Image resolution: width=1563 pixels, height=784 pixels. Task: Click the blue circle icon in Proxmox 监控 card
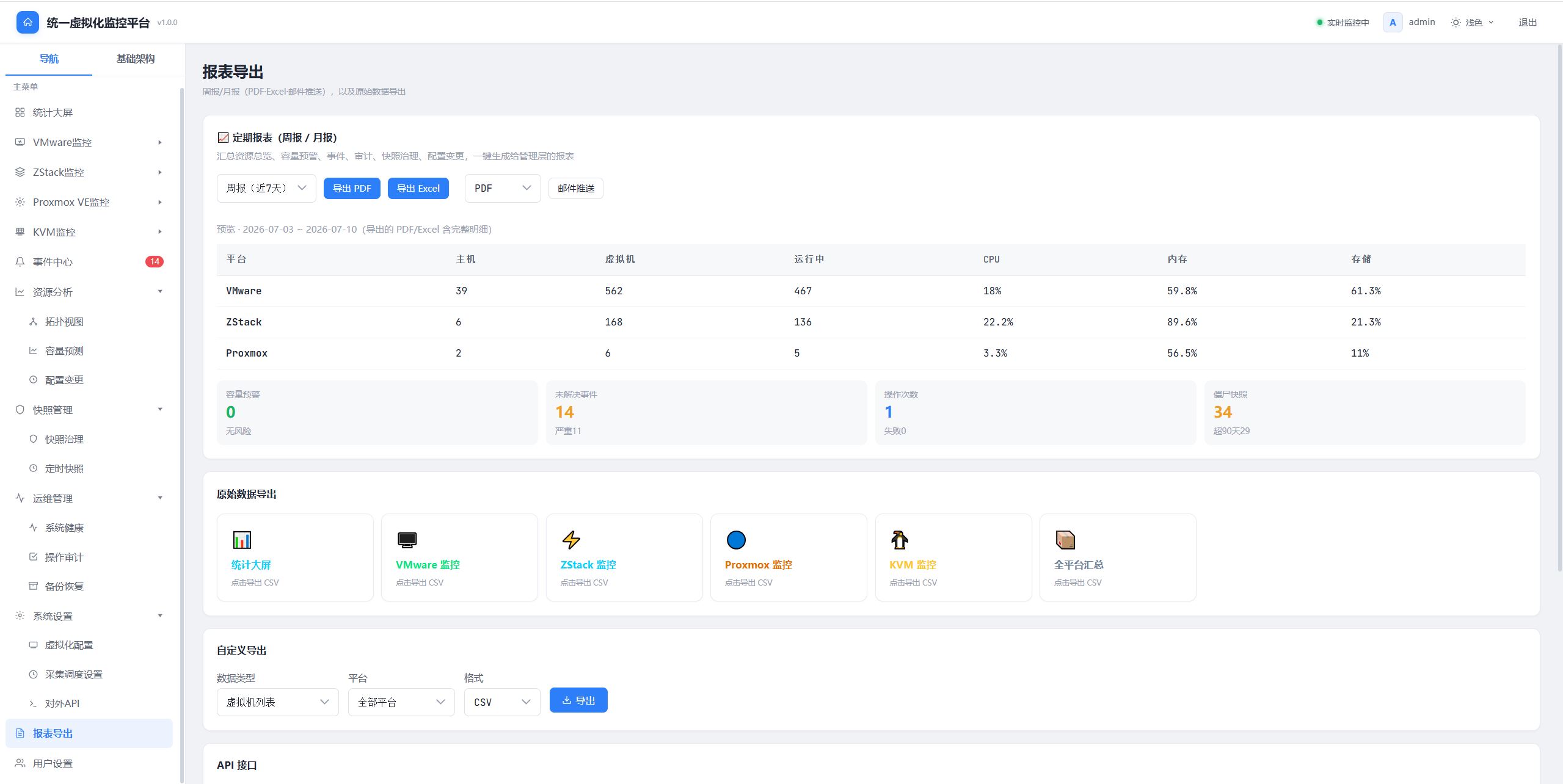736,540
